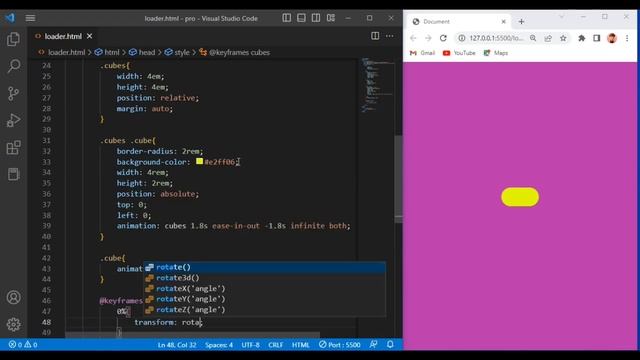Open the YouTube bookmark
Image resolution: width=640 pixels, height=360 pixels.
click(x=459, y=53)
